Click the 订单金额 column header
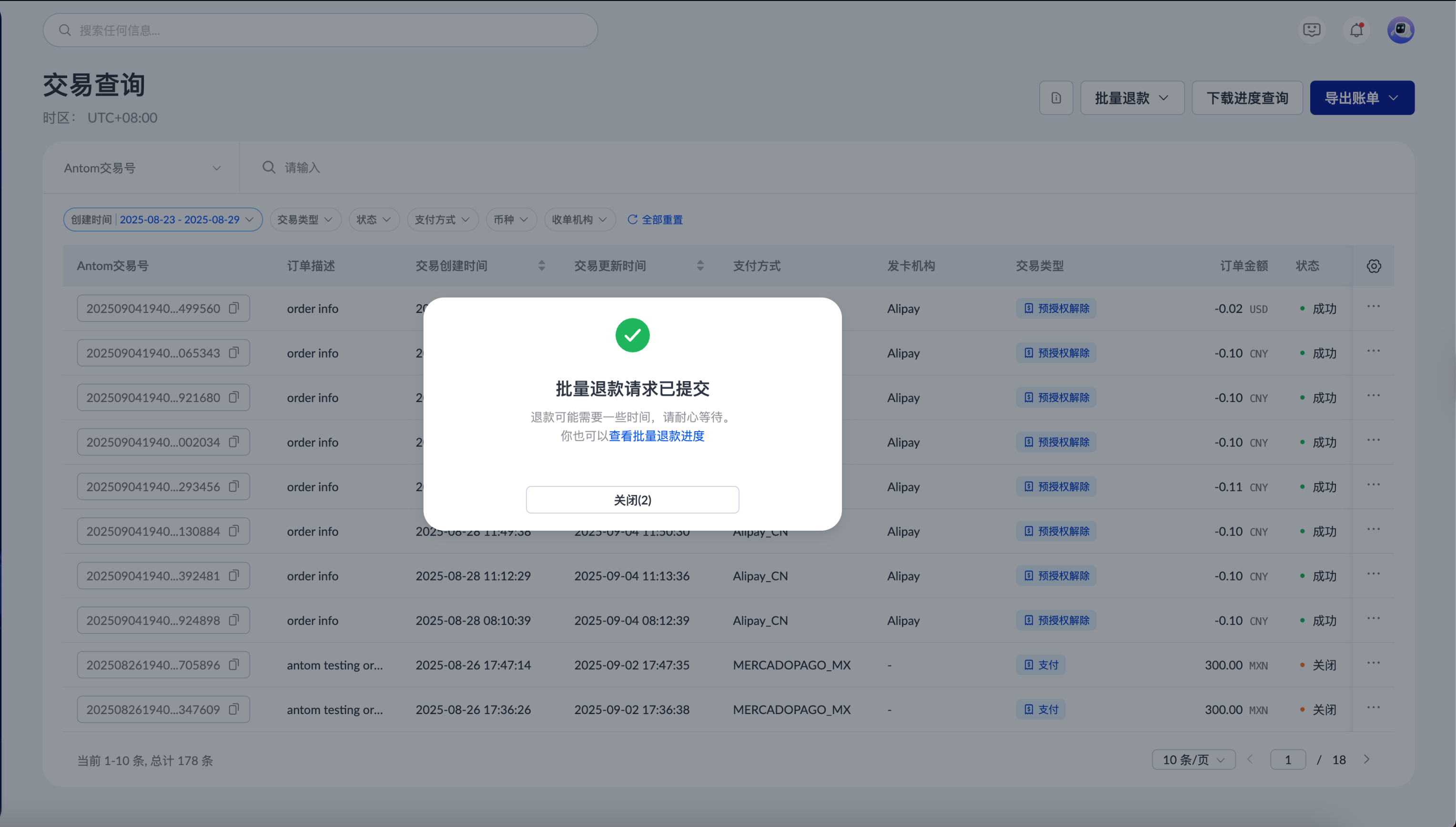The width and height of the screenshot is (1456, 827). (1244, 266)
